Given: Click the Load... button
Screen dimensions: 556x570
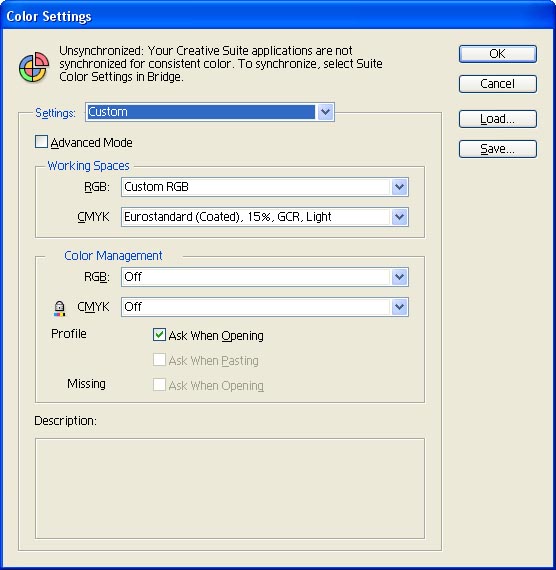Looking at the screenshot, I should (x=497, y=119).
